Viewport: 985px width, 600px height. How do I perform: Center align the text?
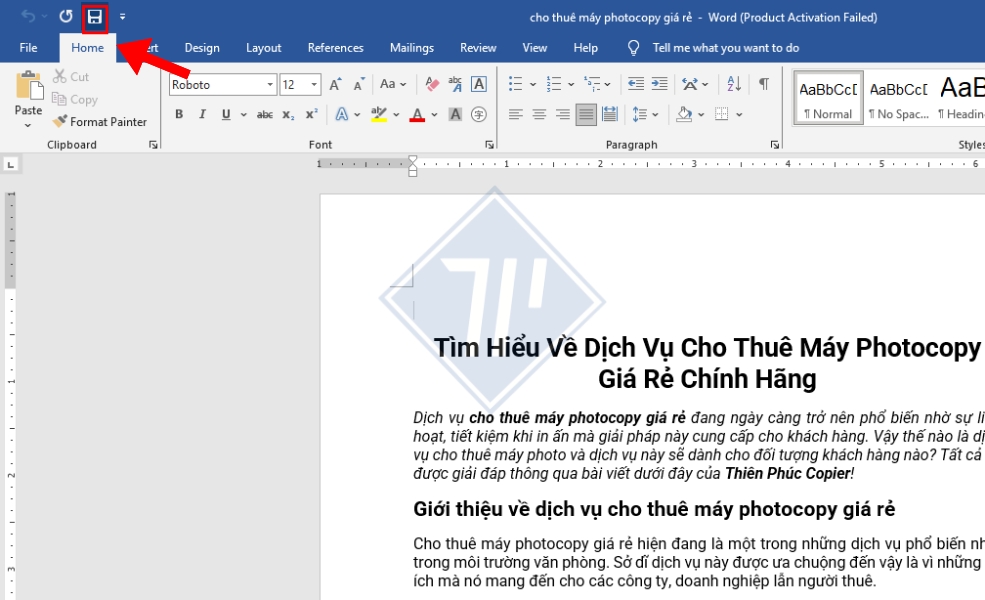(x=539, y=115)
